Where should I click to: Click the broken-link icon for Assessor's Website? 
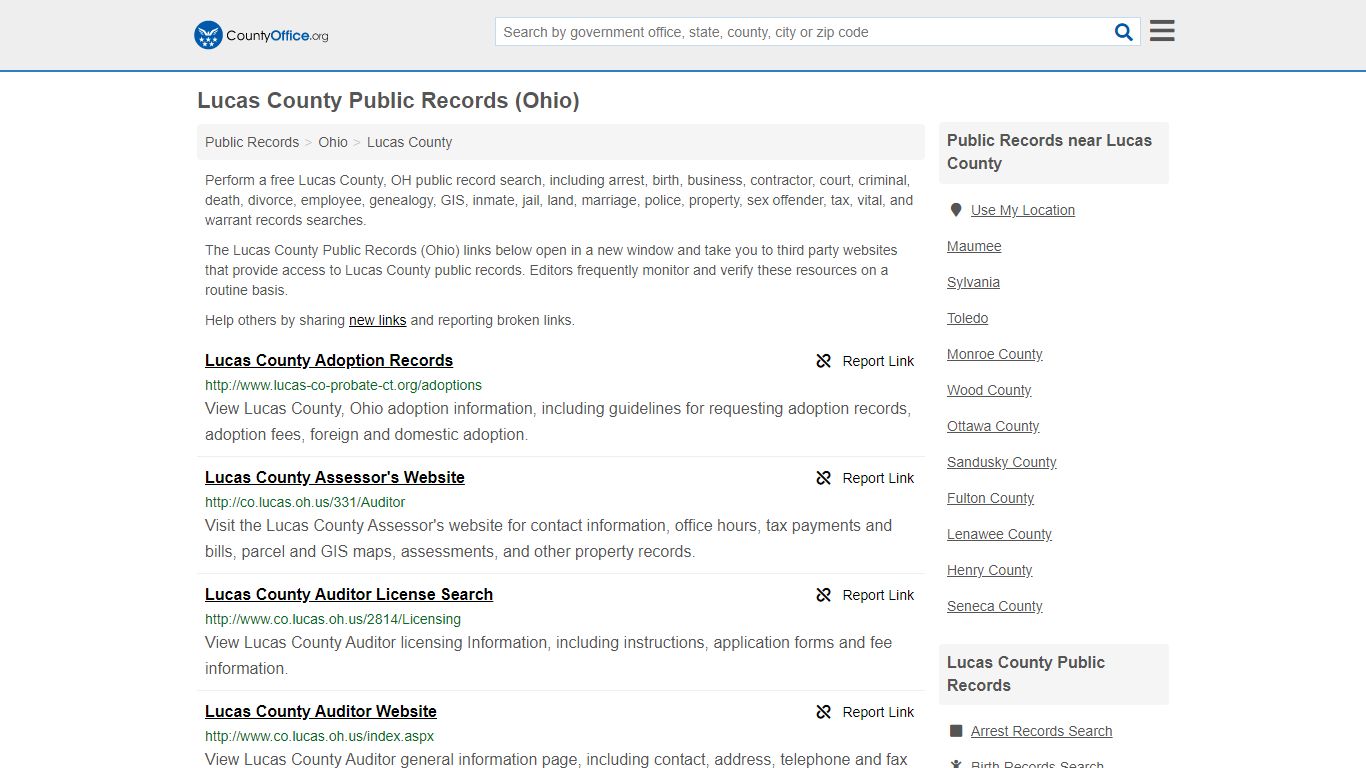(823, 478)
